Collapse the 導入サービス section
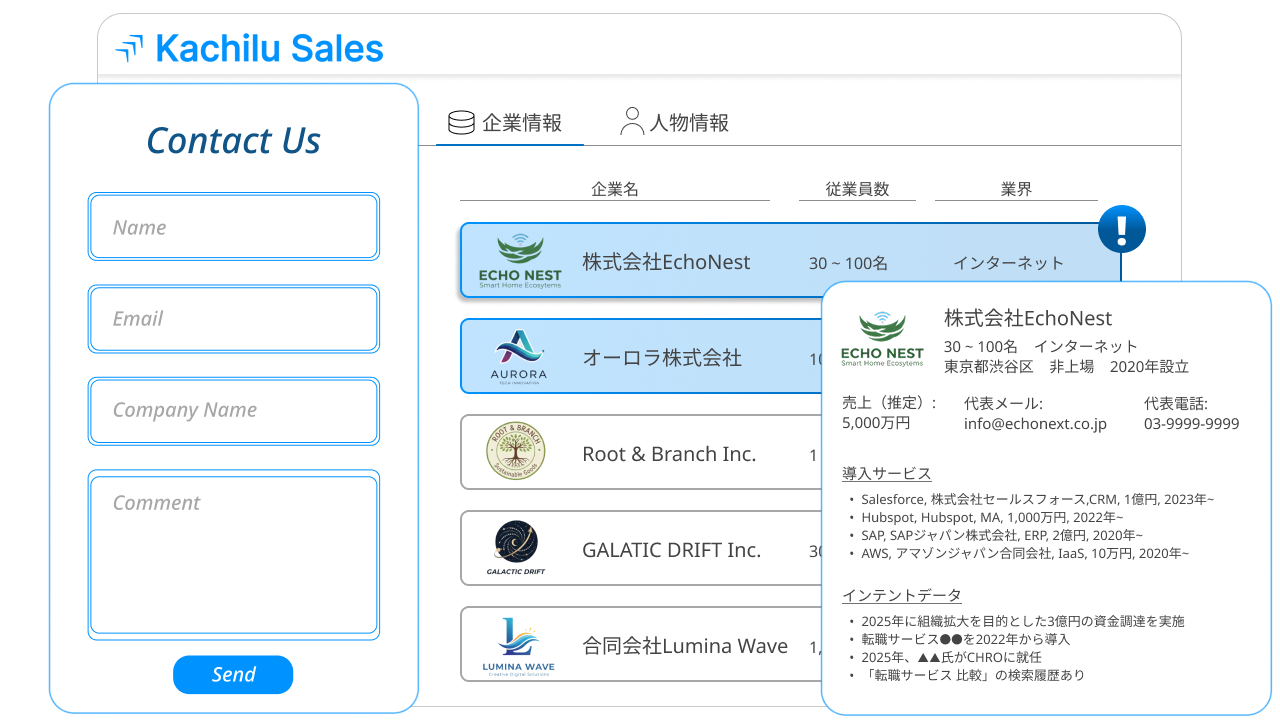This screenshot has height=720, width=1280. point(886,472)
